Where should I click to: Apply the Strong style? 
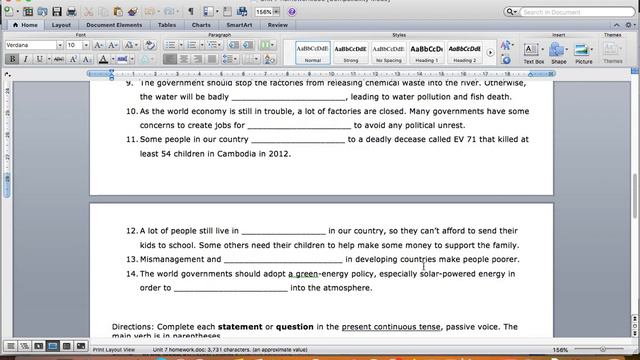pyautogui.click(x=350, y=53)
